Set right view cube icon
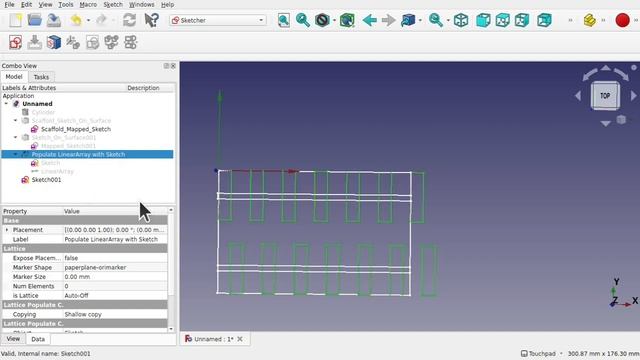Image resolution: width=640 pixels, height=360 pixels. coord(522,20)
